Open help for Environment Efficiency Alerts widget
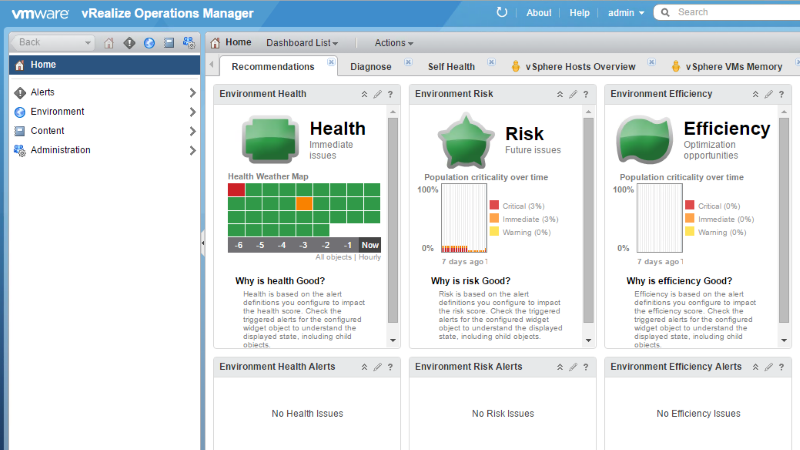Screen dimensions: 800x450 click(781, 367)
